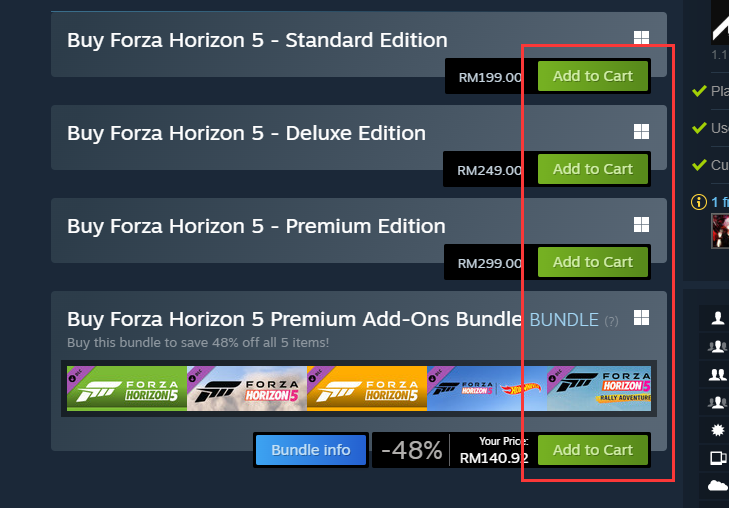Image resolution: width=729 pixels, height=508 pixels.
Task: Open the Rally Adventure DLC thumbnail
Action: click(x=599, y=389)
